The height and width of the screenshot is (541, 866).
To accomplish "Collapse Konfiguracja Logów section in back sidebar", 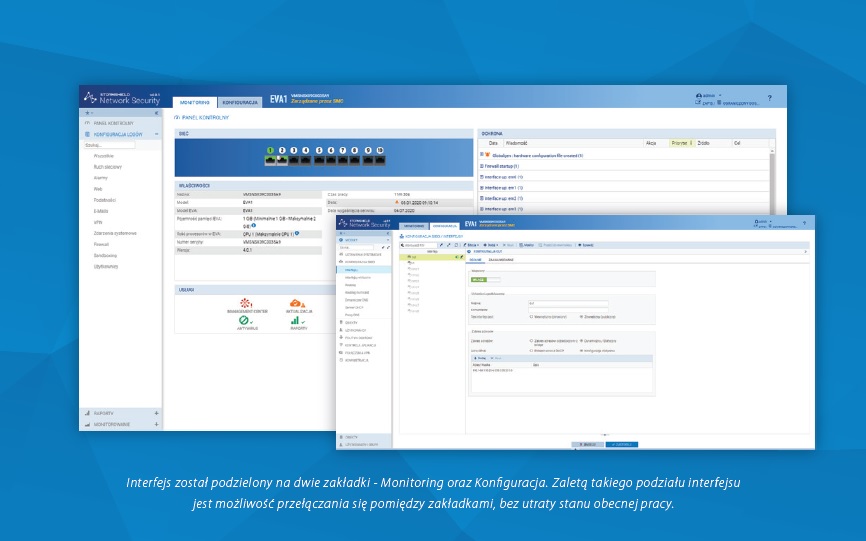I will point(156,134).
